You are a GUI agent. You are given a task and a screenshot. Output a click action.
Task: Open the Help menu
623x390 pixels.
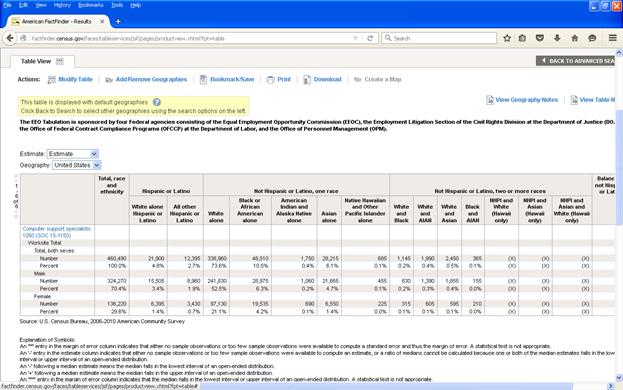(135, 5)
